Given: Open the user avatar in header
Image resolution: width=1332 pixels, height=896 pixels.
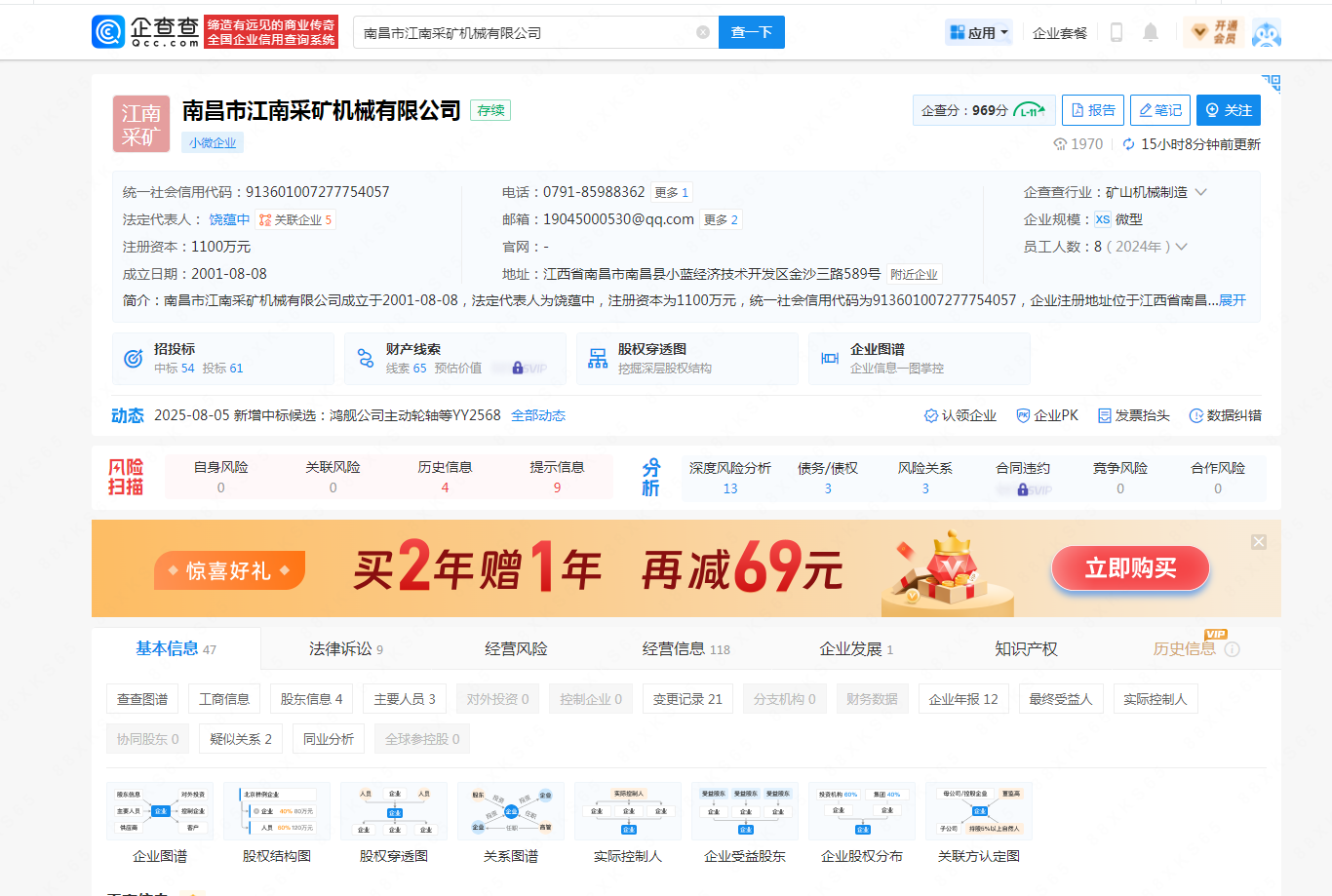Looking at the screenshot, I should pyautogui.click(x=1266, y=32).
